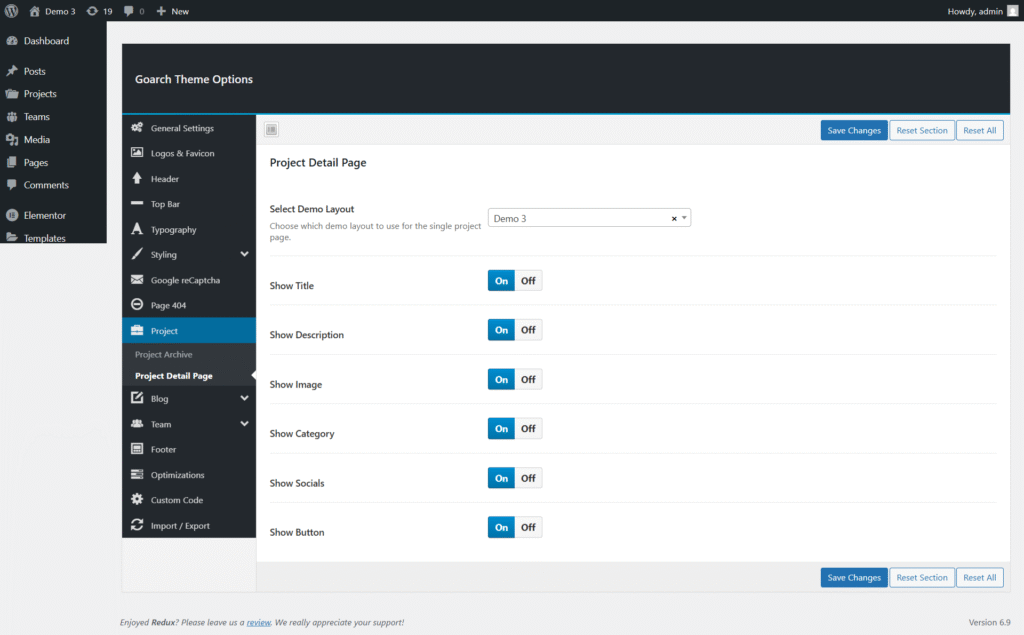
Task: Click the Version 6.9 footer text
Action: click(989, 623)
